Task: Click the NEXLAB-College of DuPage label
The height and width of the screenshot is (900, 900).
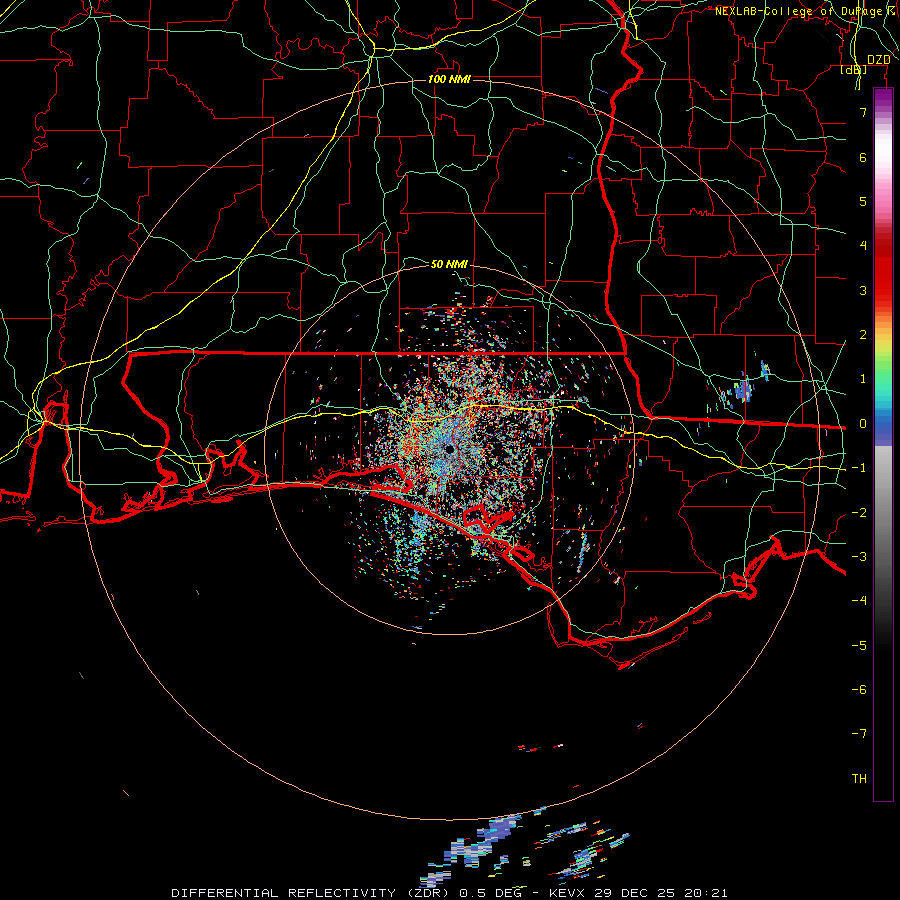Action: (x=799, y=11)
